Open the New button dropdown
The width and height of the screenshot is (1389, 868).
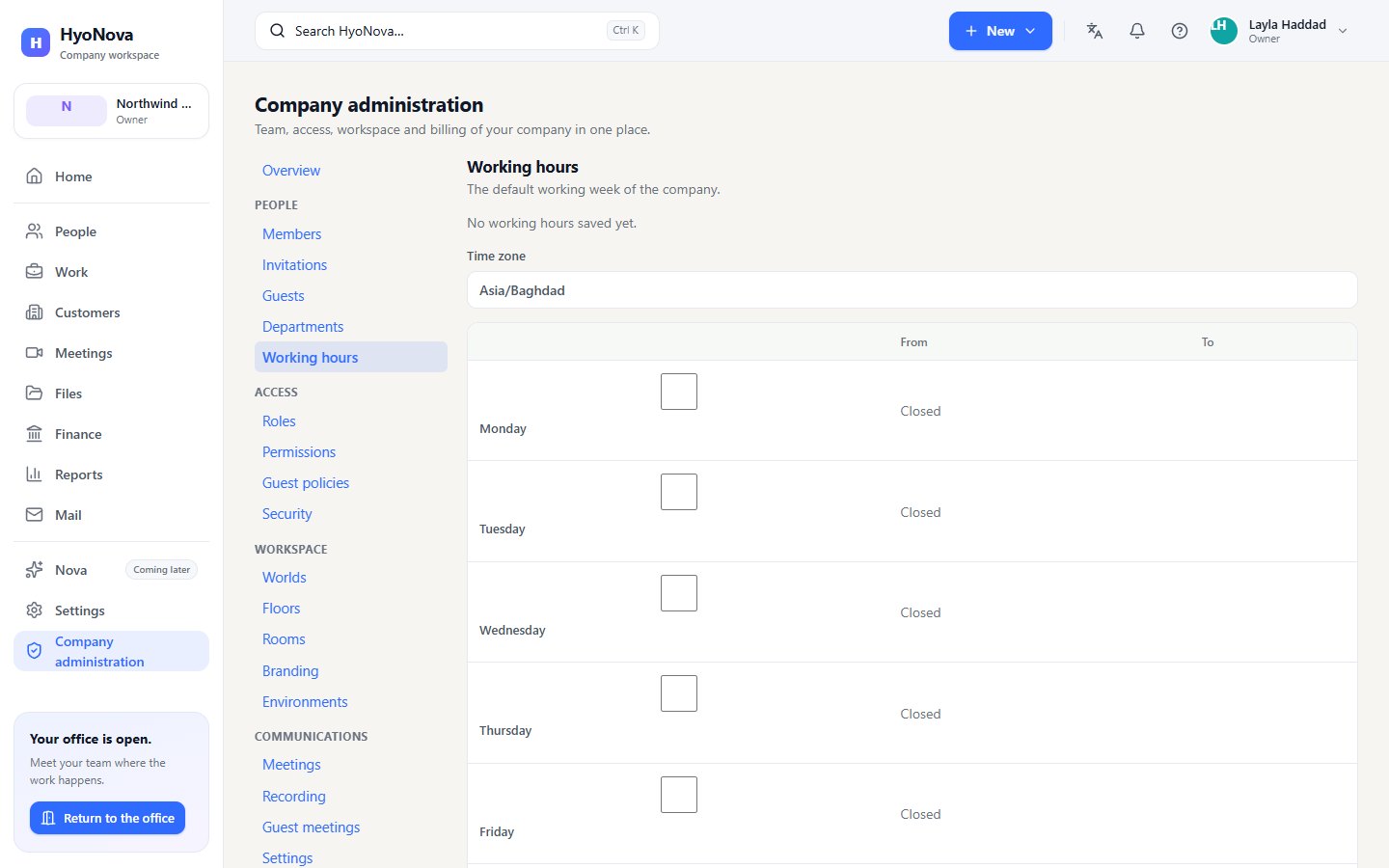(1000, 31)
